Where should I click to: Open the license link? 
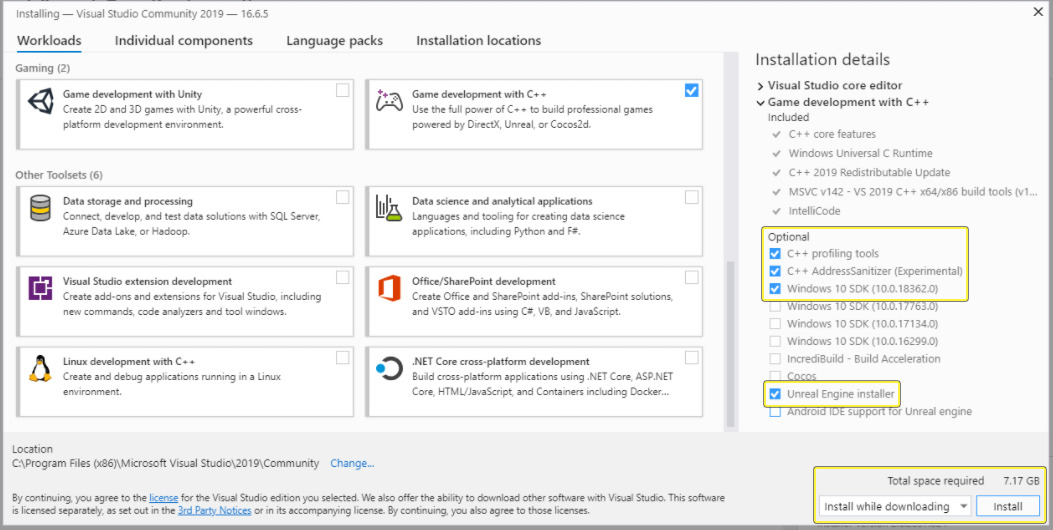coord(163,498)
